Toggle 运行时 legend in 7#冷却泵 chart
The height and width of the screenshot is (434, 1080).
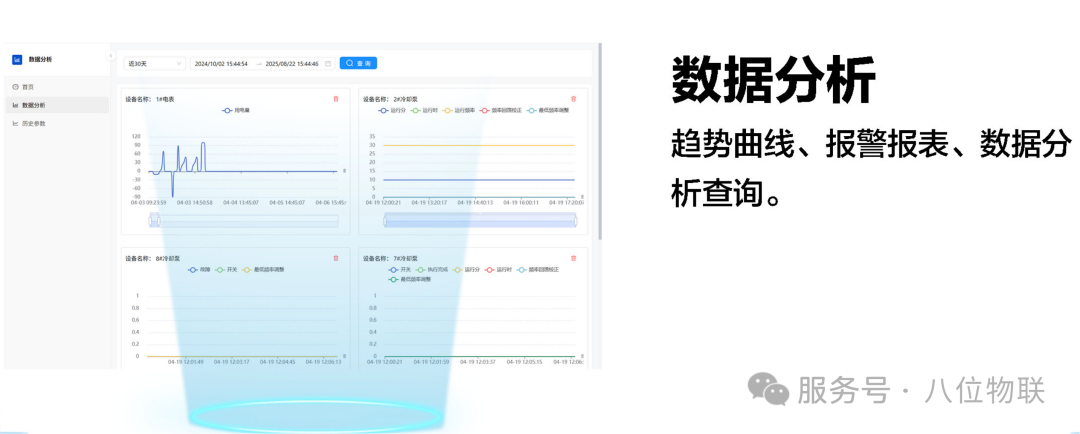pyautogui.click(x=499, y=269)
